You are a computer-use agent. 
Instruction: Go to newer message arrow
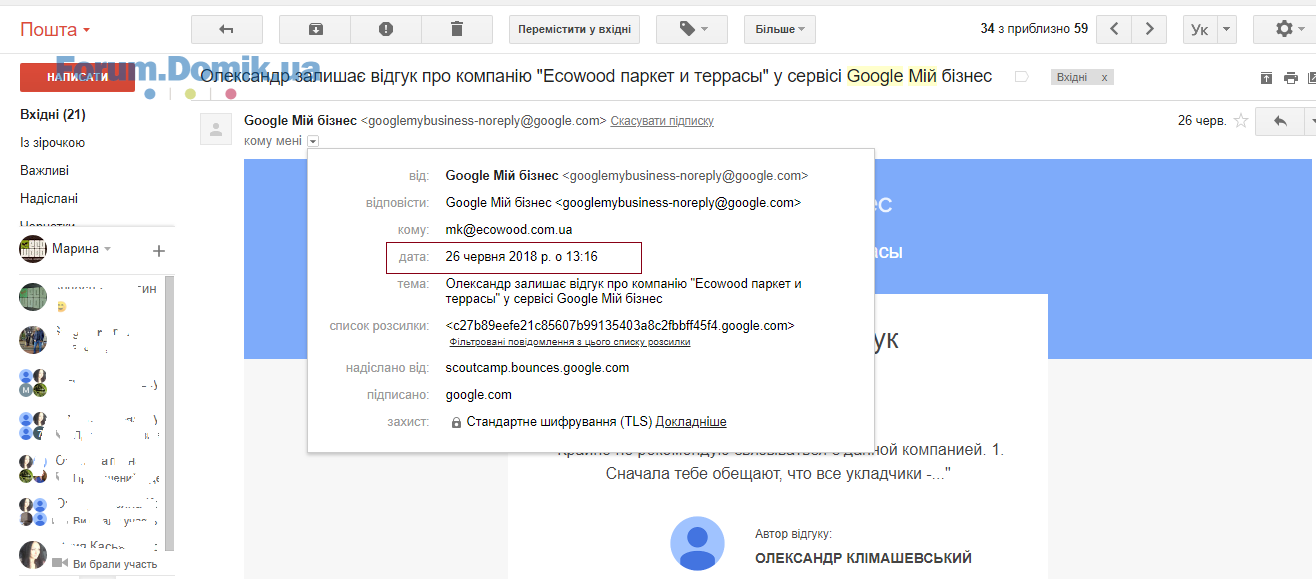click(1114, 29)
